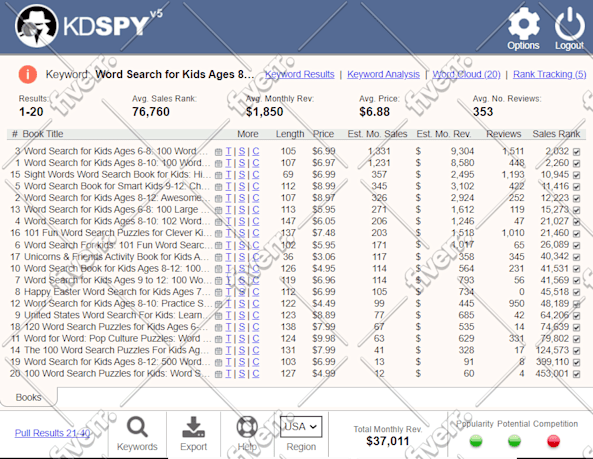Switch to the Books tab
Screen dimensions: 593x459
click(x=28, y=397)
